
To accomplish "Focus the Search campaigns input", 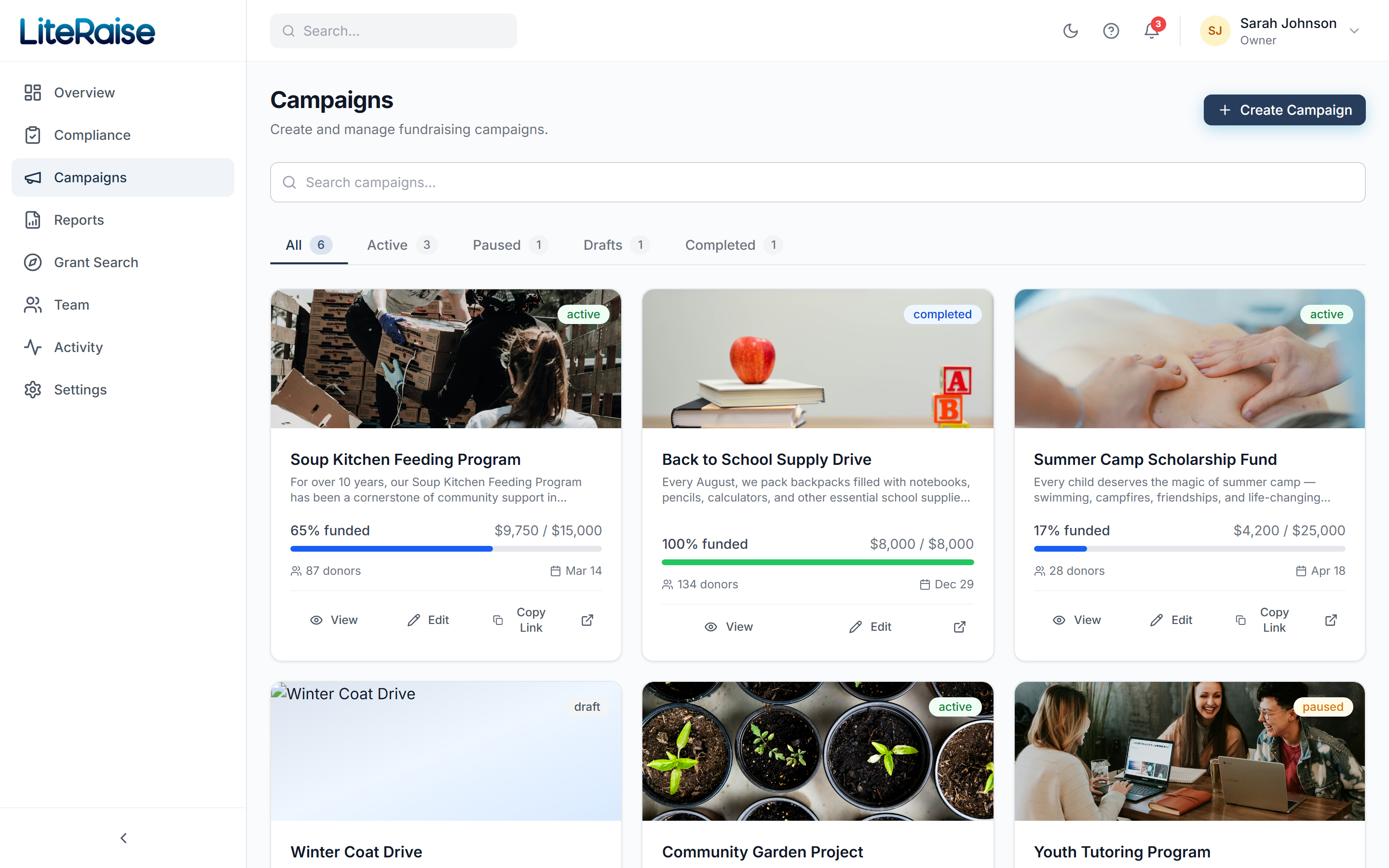I will (817, 182).
